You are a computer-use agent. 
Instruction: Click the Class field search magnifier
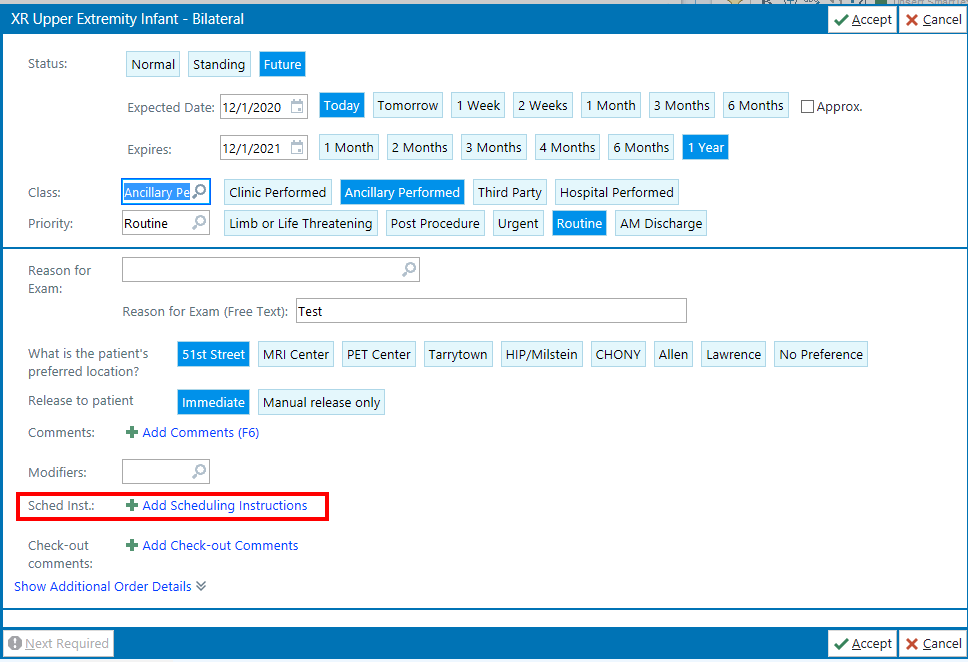point(199,191)
